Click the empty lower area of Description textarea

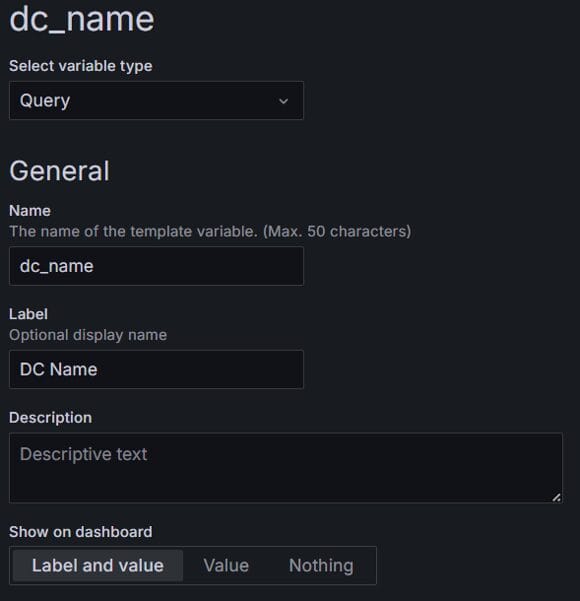tap(286, 485)
